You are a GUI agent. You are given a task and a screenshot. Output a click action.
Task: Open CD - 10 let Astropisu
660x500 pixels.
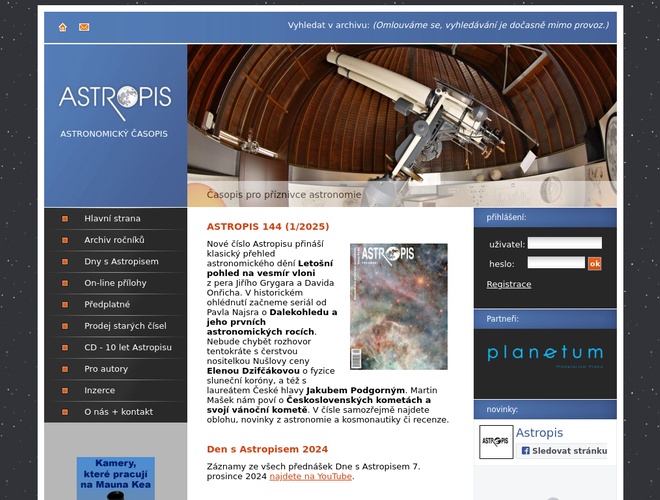pyautogui.click(x=128, y=347)
